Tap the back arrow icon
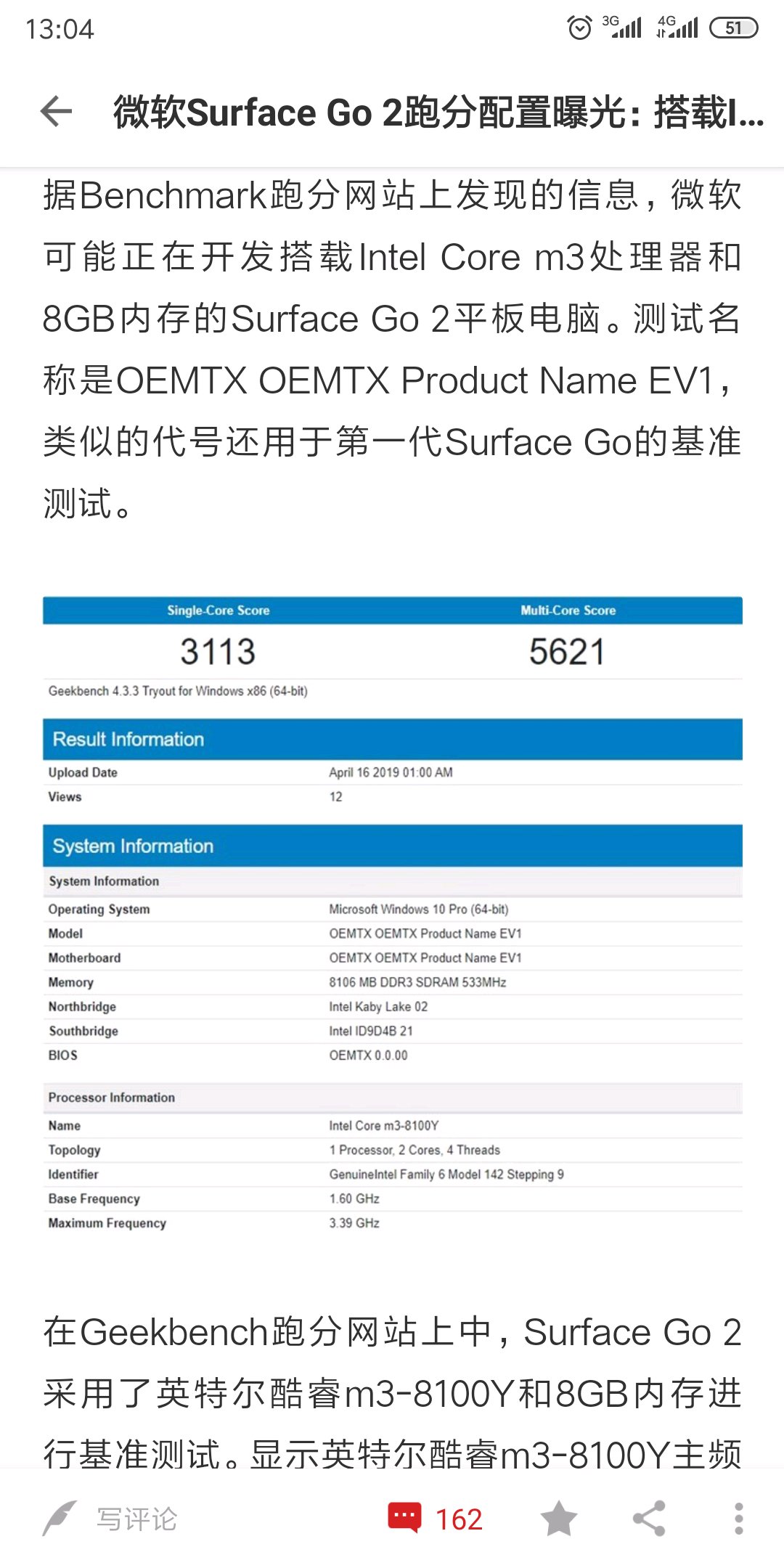 pos(57,112)
